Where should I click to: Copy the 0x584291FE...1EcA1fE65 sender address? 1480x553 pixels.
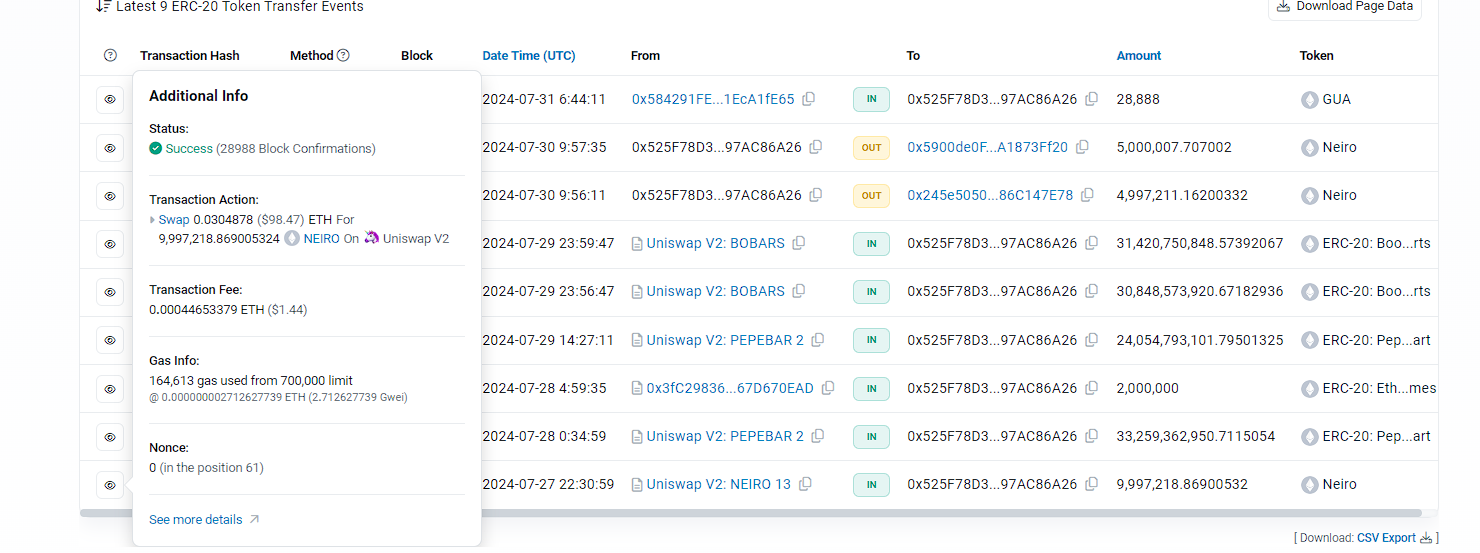tap(809, 99)
